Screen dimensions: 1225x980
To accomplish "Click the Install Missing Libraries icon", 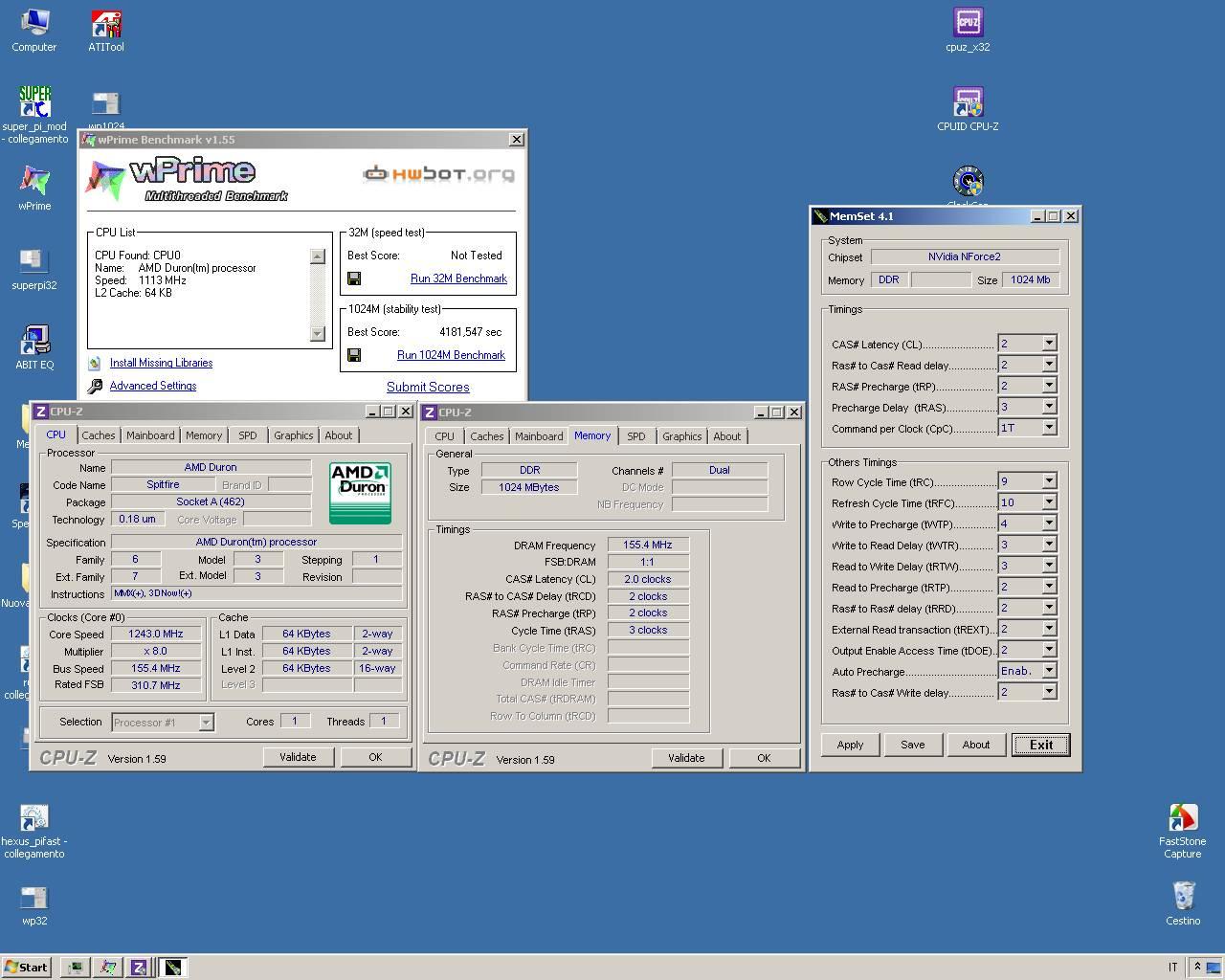I will point(94,364).
